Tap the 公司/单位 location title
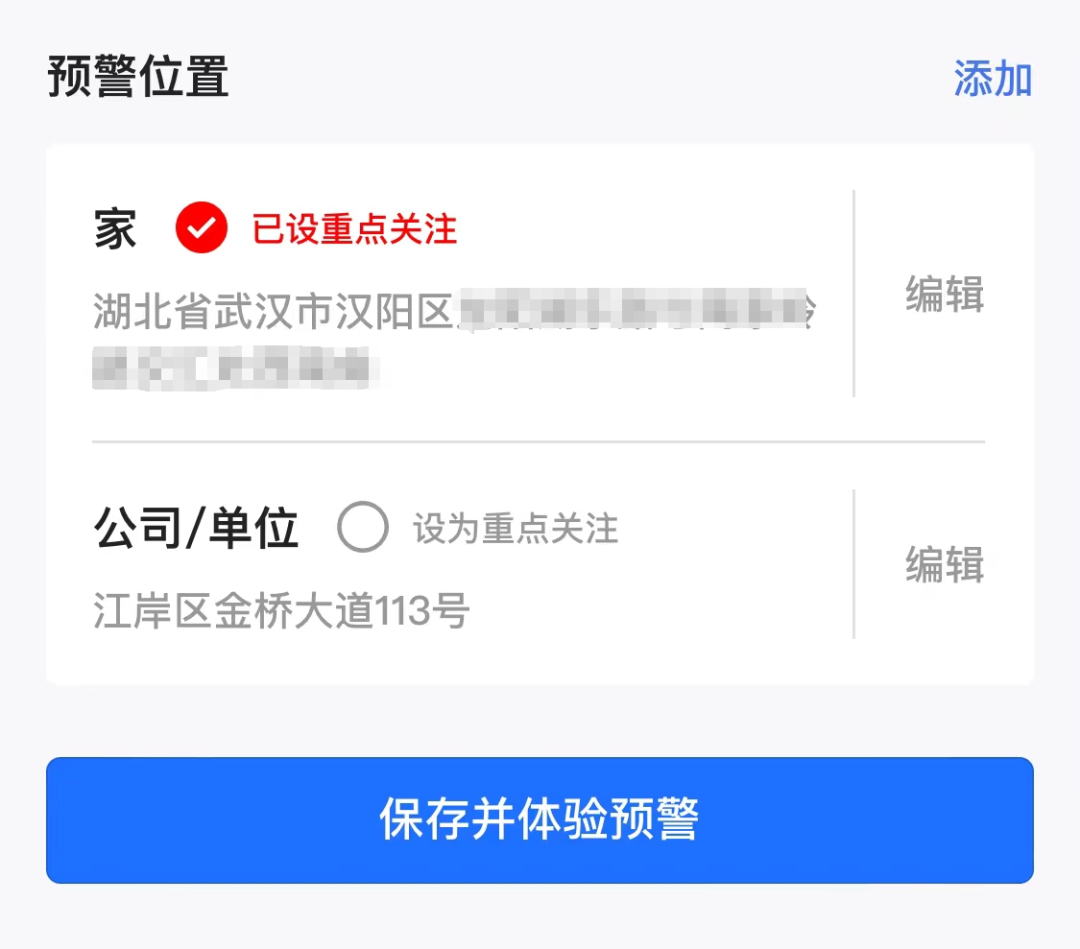The height and width of the screenshot is (949, 1080). click(196, 528)
